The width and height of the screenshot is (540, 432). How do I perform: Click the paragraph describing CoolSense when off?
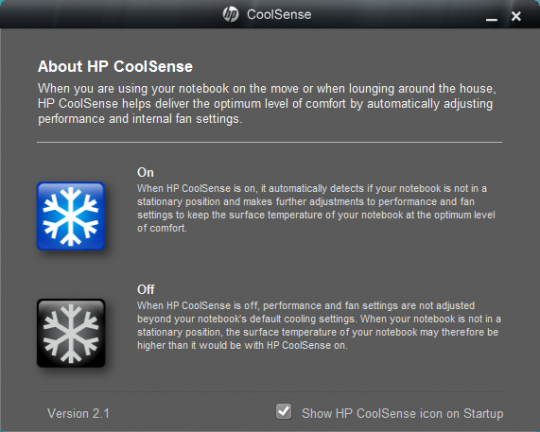point(319,325)
